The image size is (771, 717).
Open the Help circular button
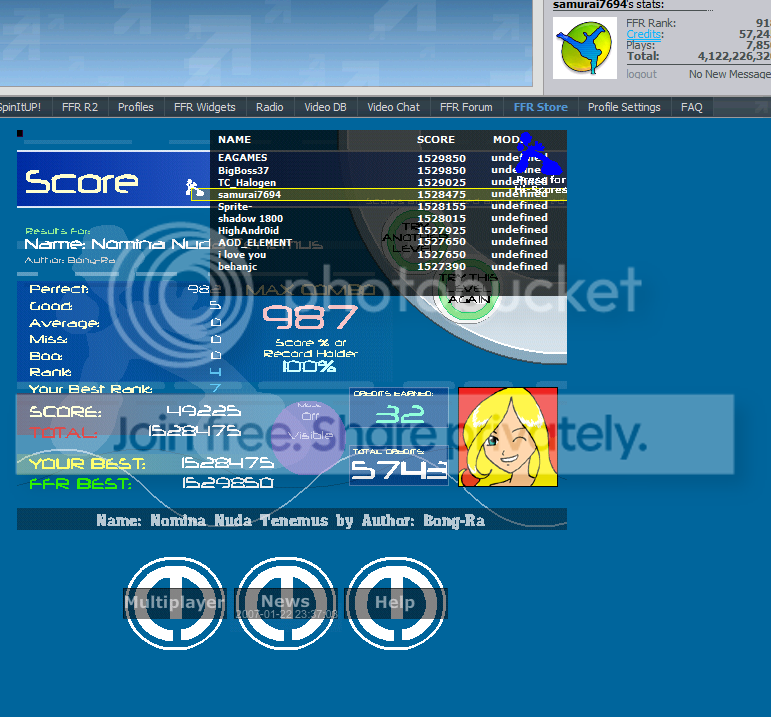(394, 602)
